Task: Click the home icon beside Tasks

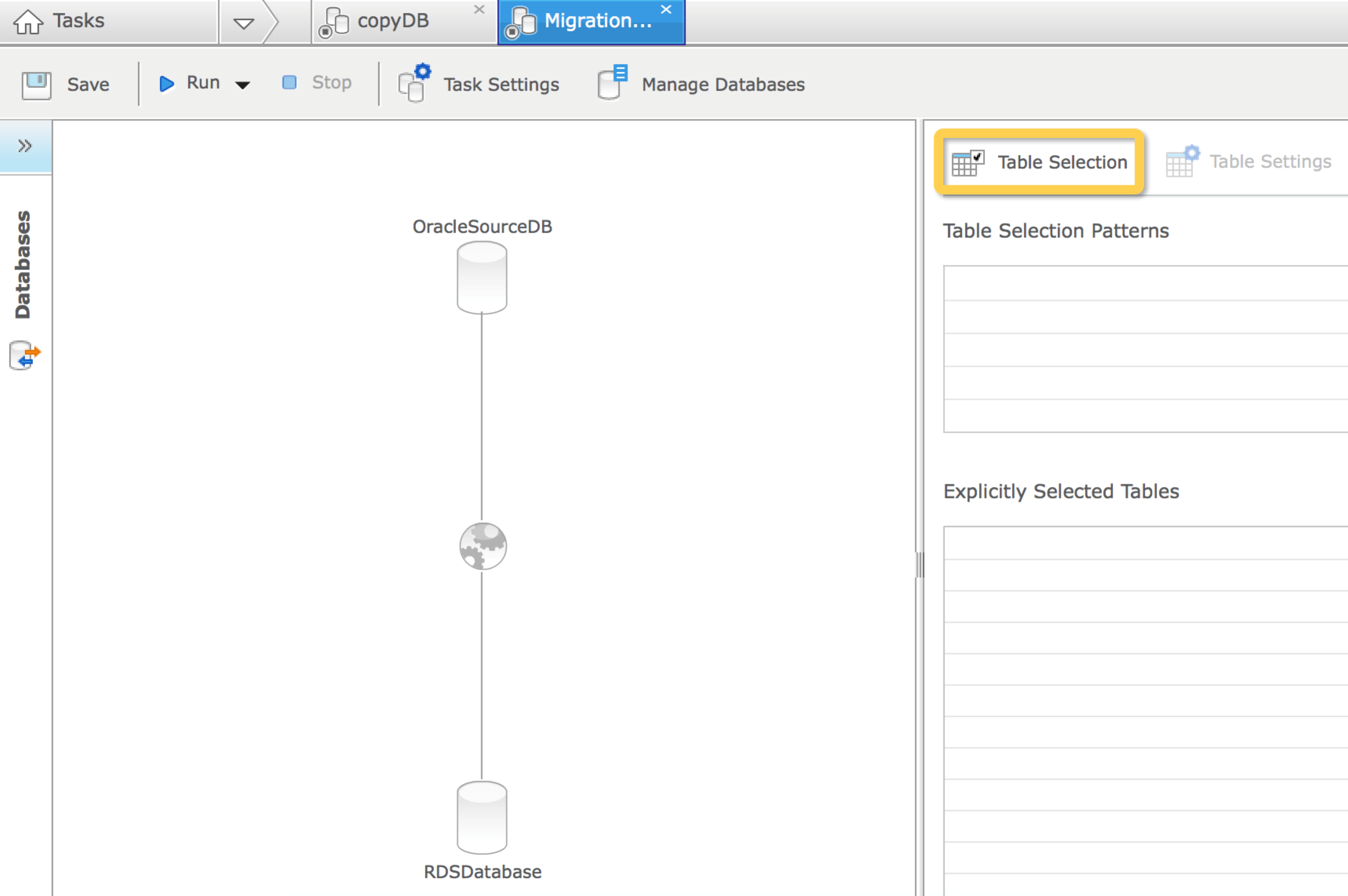Action: coord(28,22)
